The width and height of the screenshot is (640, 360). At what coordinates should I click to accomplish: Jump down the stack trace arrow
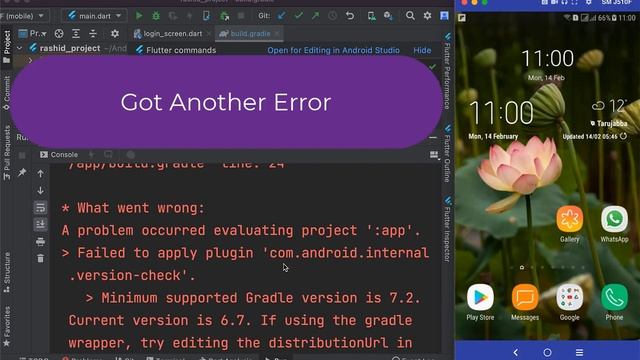tap(40, 191)
